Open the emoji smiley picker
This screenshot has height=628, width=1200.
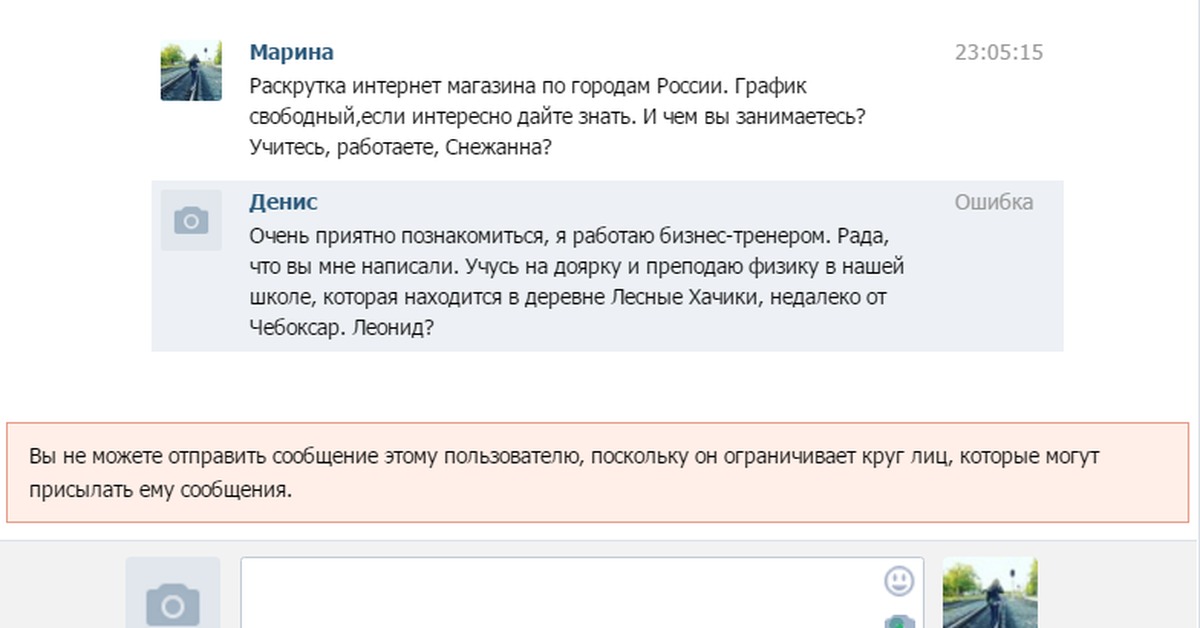[x=899, y=580]
